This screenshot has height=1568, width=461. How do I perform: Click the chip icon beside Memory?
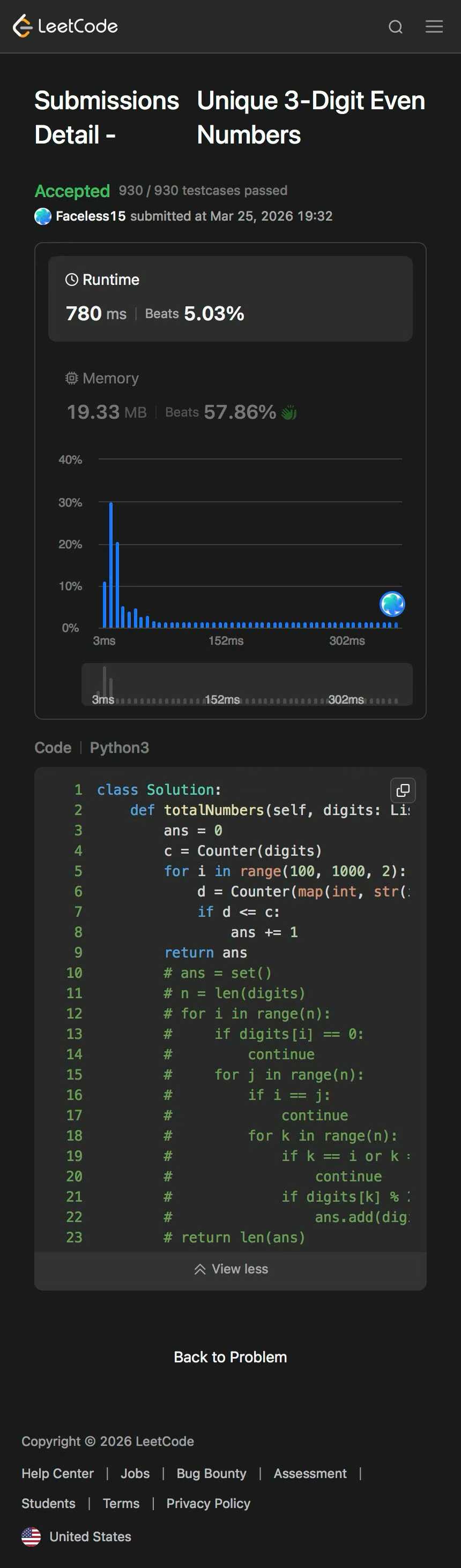coord(72,378)
